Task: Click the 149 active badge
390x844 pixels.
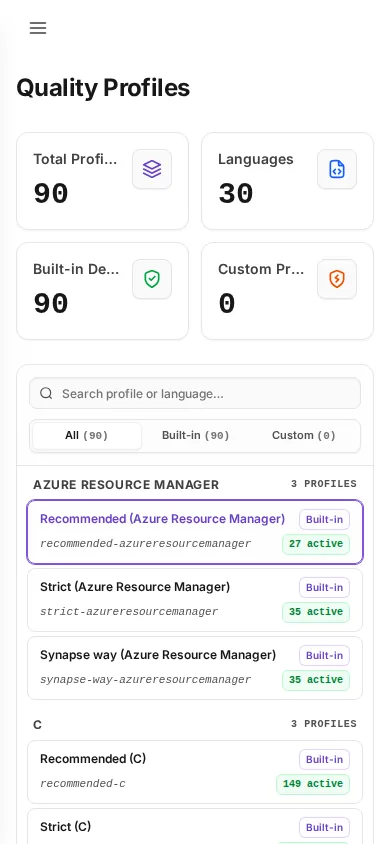Action: (313, 784)
